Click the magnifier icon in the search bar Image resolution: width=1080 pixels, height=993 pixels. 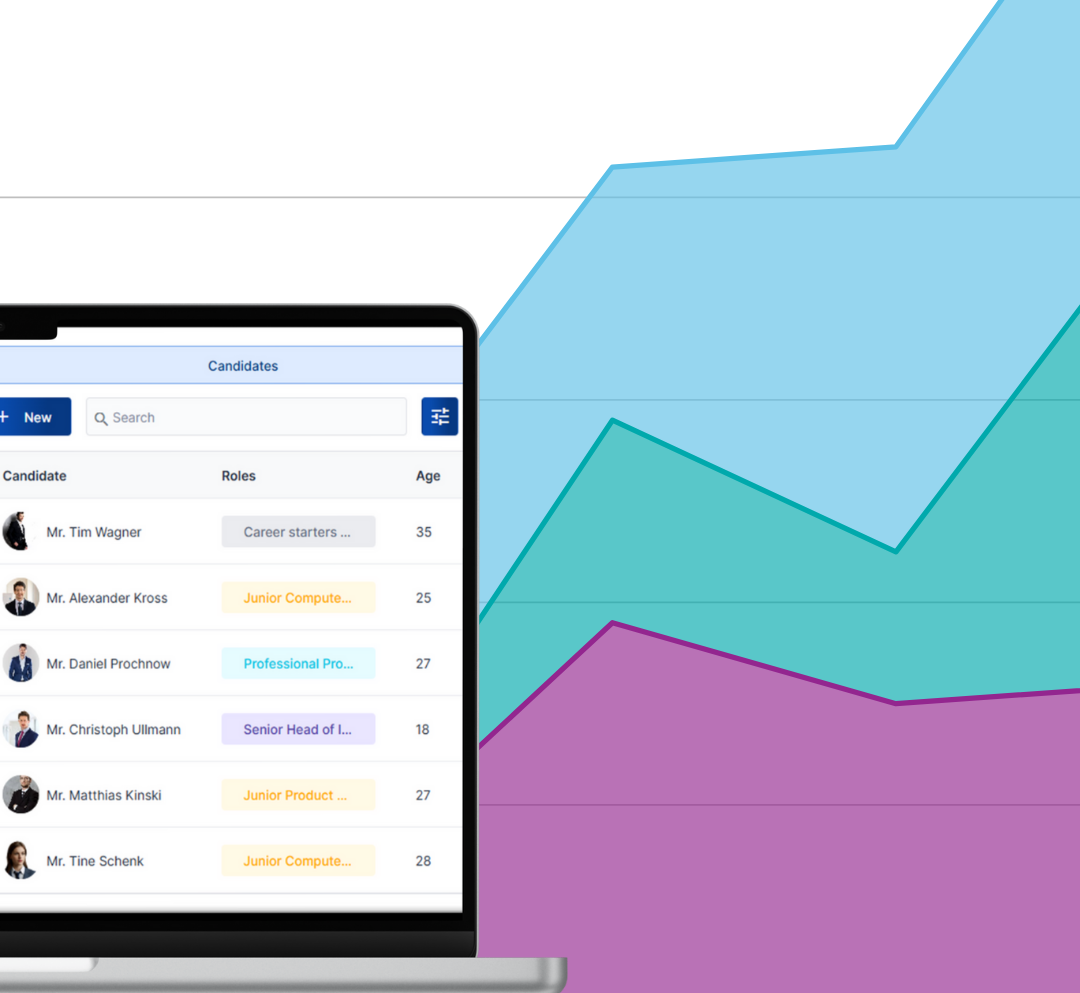[x=101, y=418]
